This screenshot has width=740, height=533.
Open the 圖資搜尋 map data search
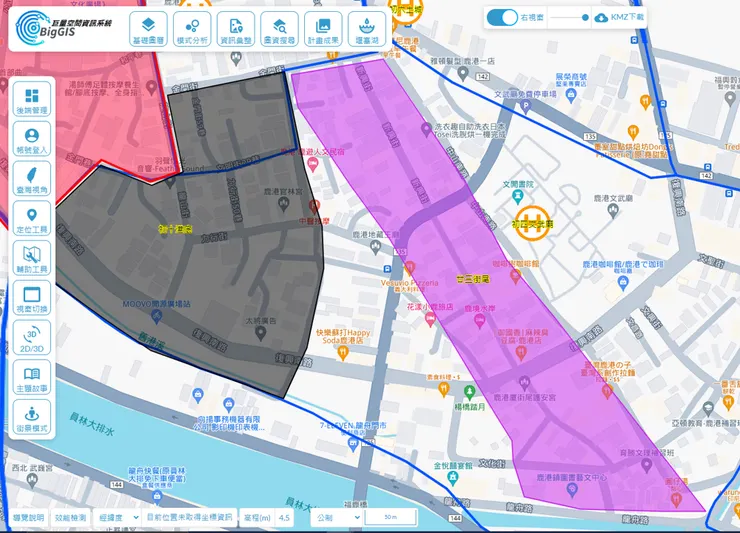(279, 29)
